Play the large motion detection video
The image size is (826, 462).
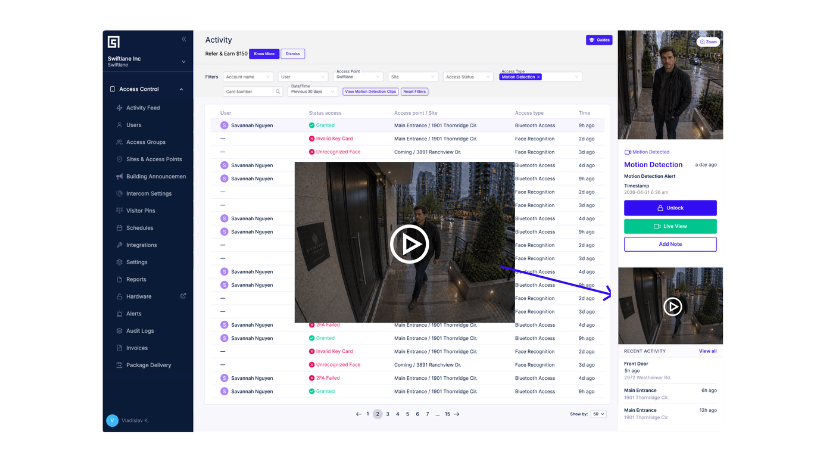409,244
